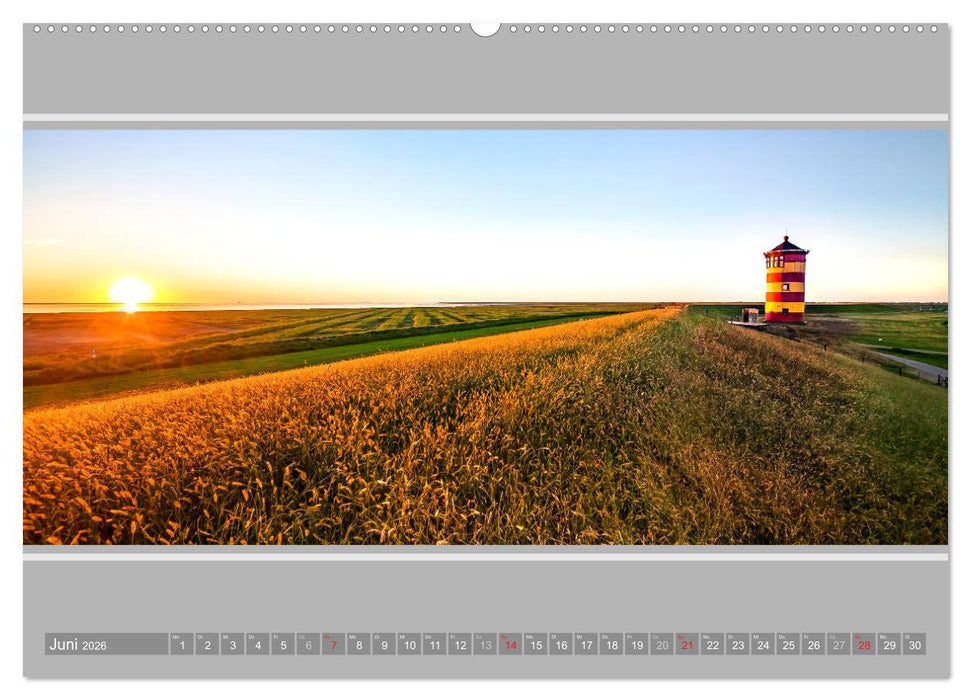Select date 24 in the calendar row
This screenshot has height=700, width=971.
pos(763,645)
